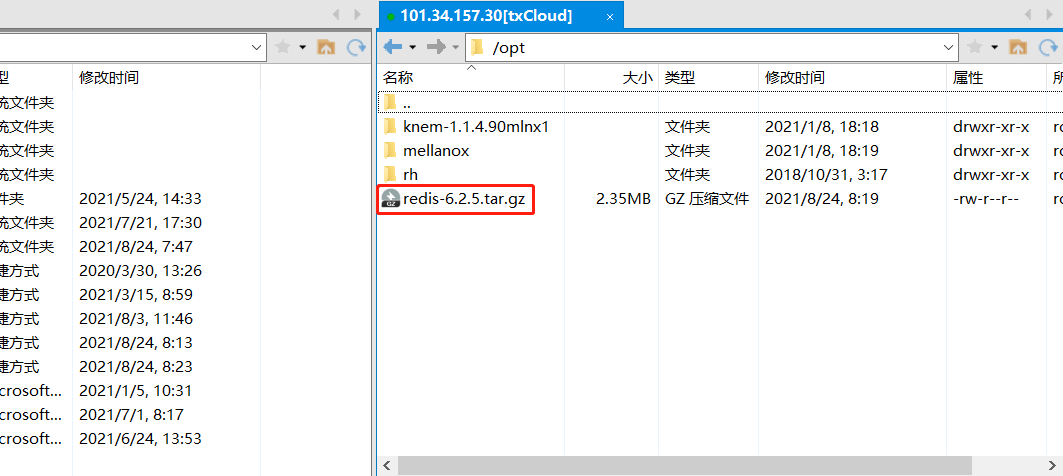Click the local date 2021/6/24, 13:53

pyautogui.click(x=140, y=439)
